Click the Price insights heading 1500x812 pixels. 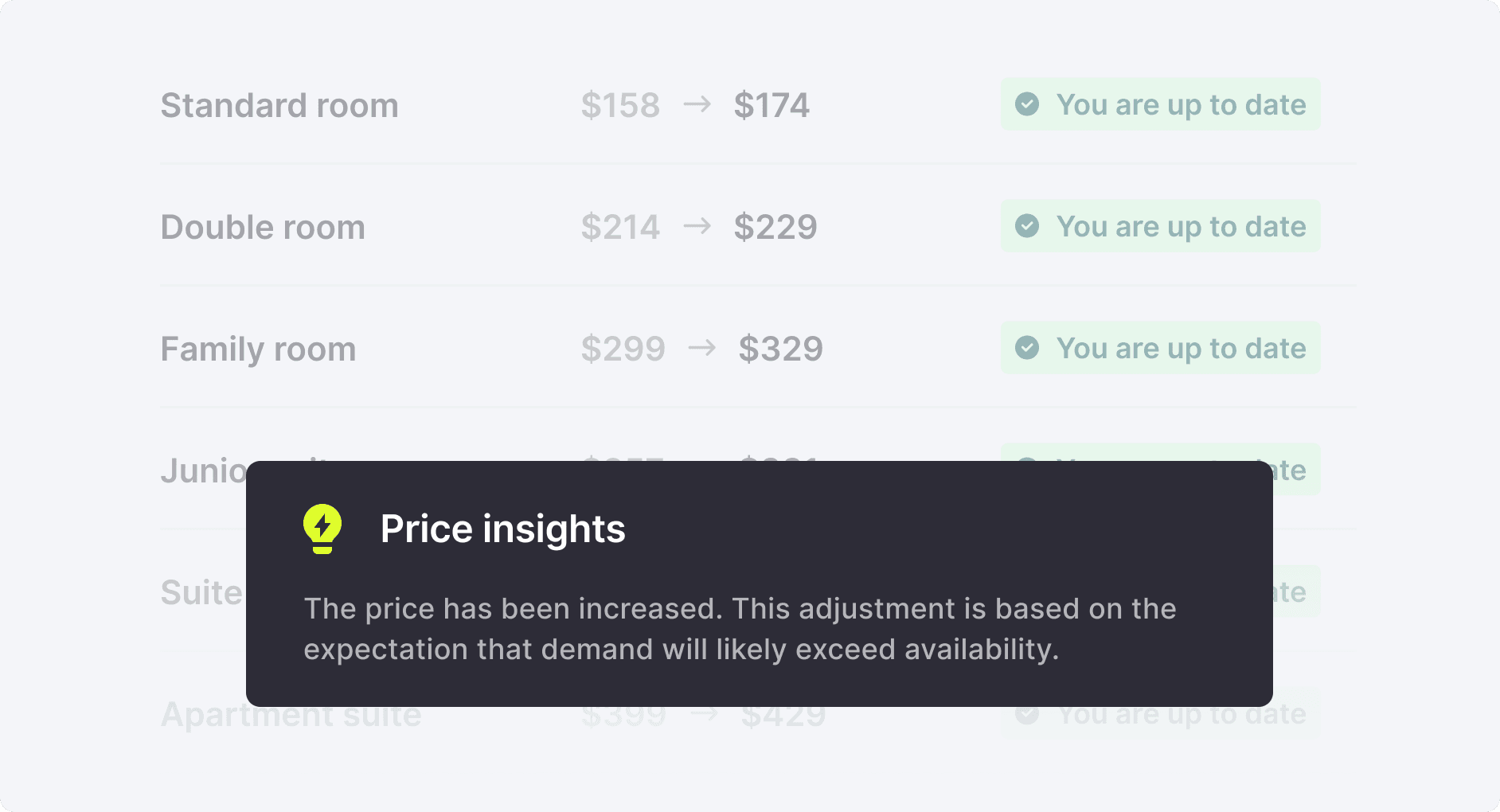point(502,529)
